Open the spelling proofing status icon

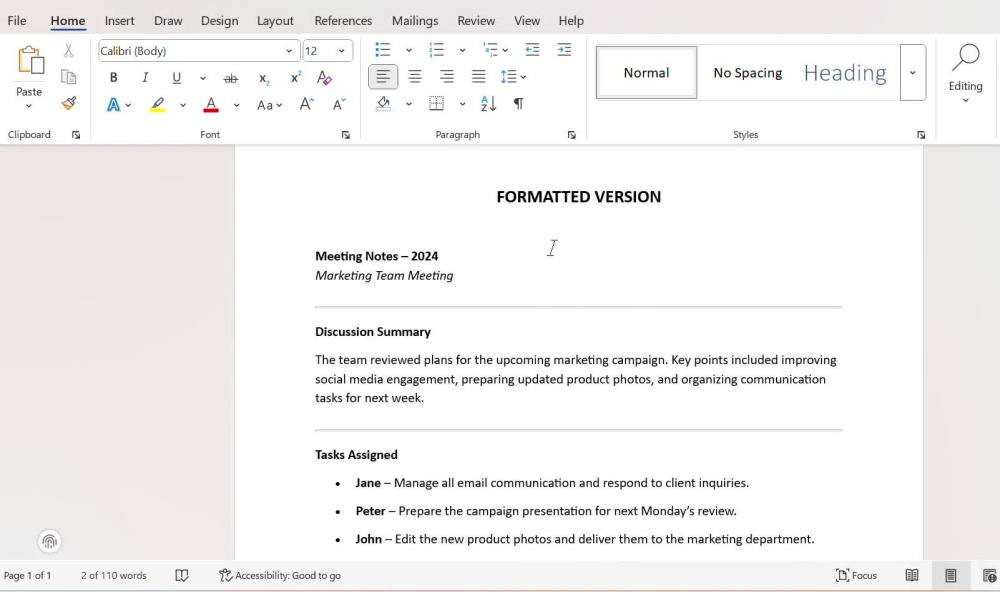(182, 575)
